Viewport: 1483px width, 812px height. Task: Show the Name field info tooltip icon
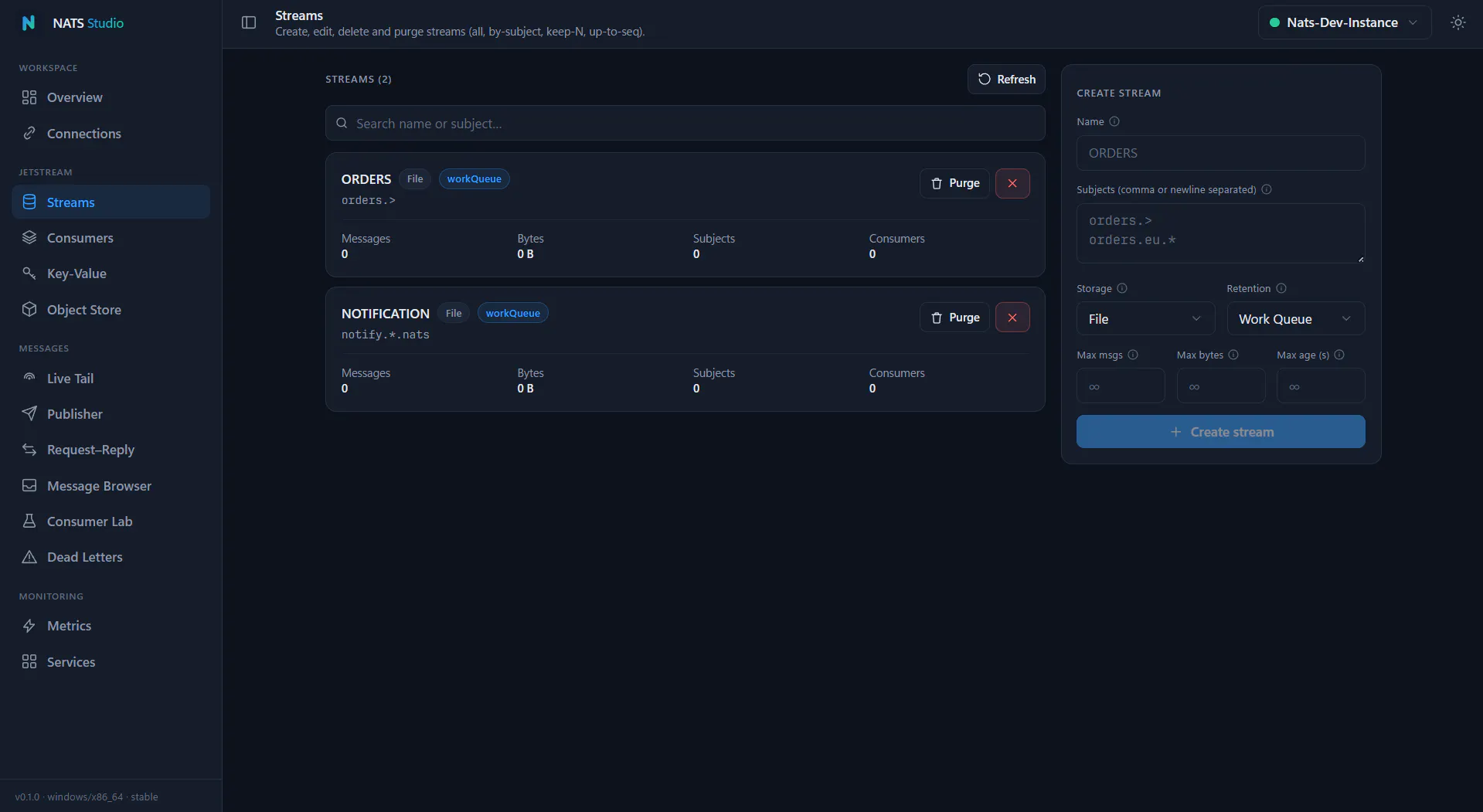click(1114, 121)
